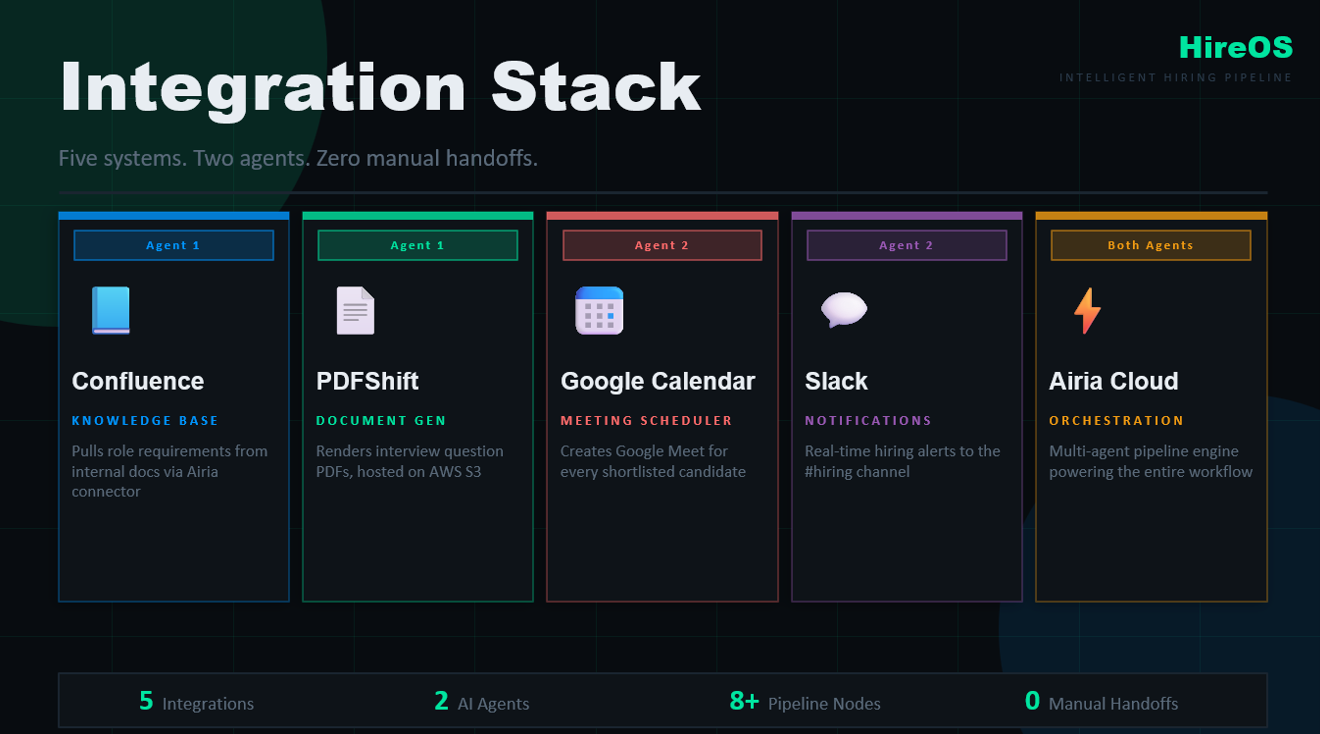Click the INTELLIGENT HIRING PIPELINE tagline
1320x734 pixels.
tap(1176, 78)
